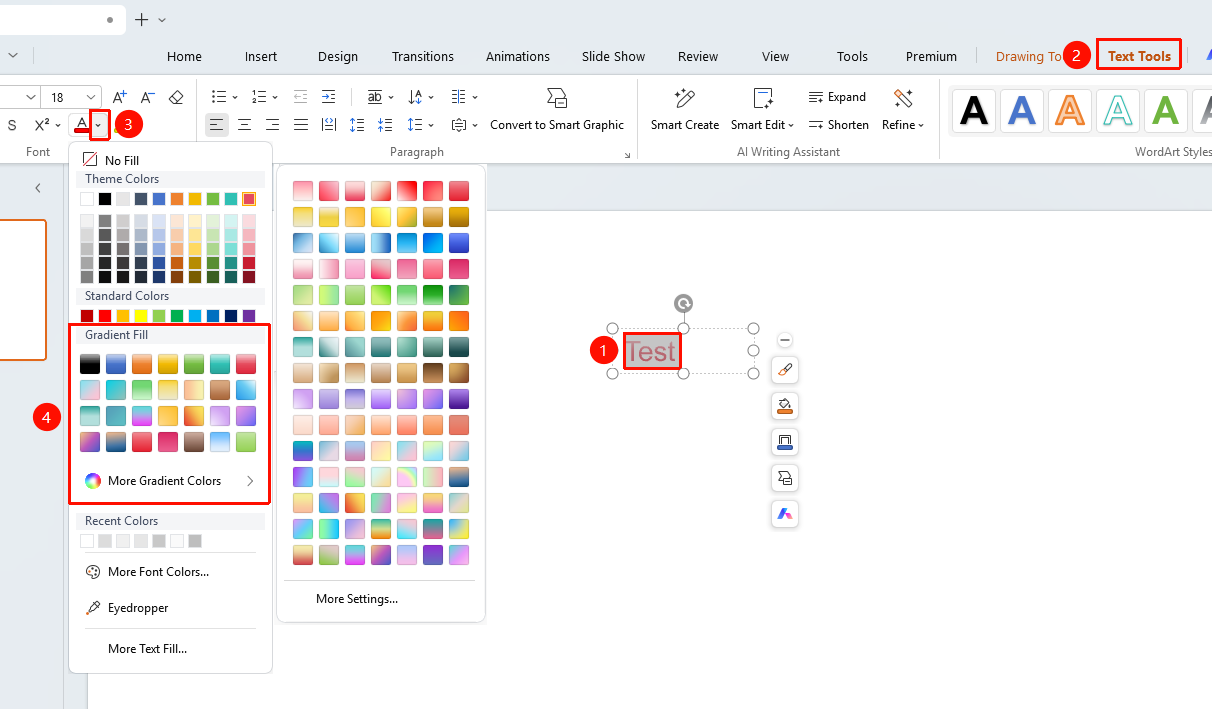Click the increase font size icon
Image resolution: width=1212 pixels, height=709 pixels.
click(119, 97)
